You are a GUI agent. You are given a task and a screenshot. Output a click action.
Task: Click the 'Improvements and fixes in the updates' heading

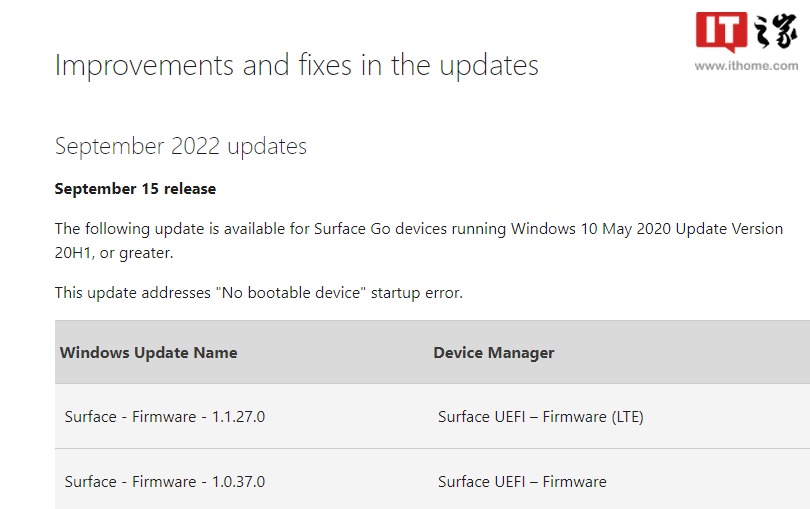click(296, 65)
